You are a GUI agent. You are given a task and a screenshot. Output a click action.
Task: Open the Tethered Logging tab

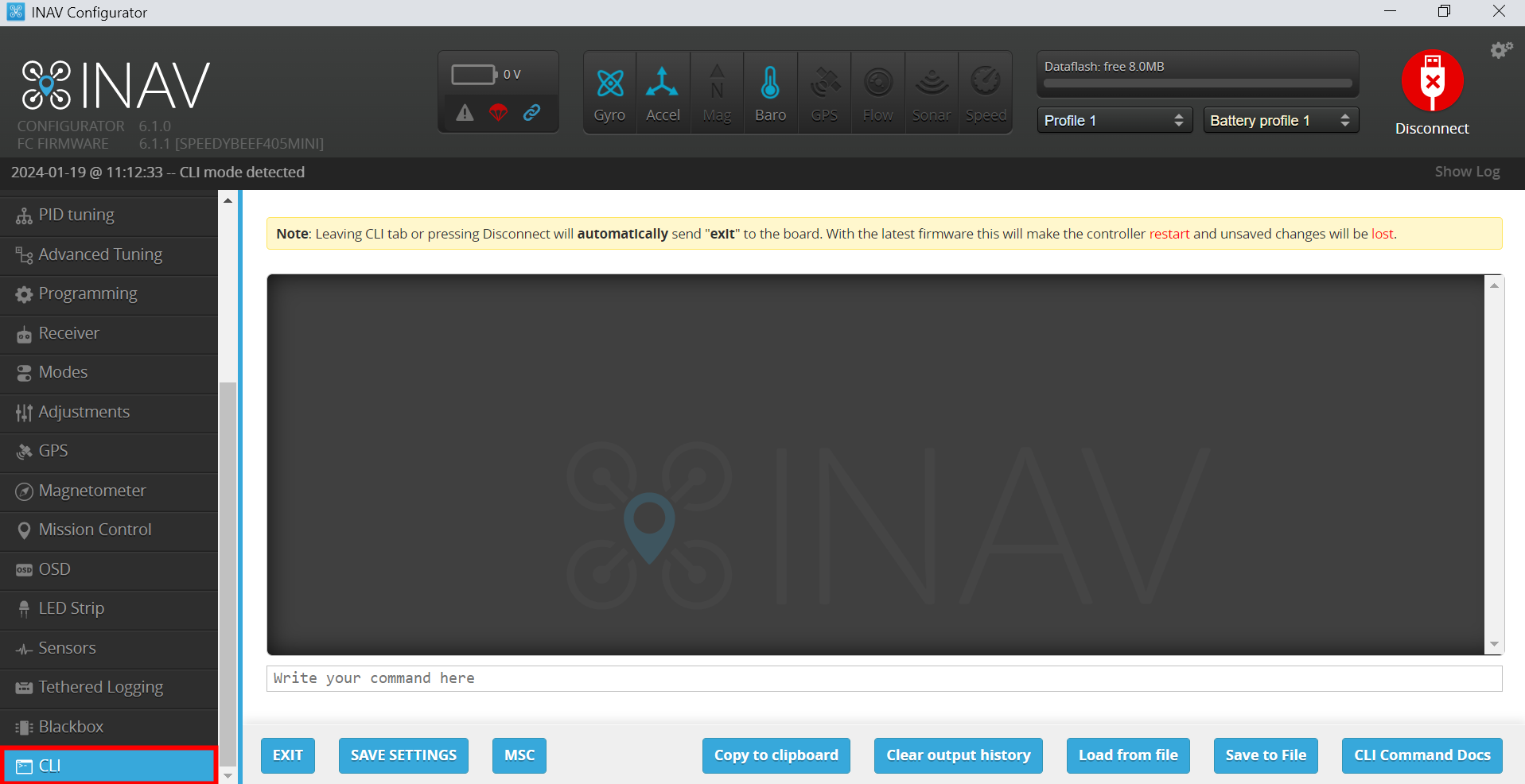(109, 688)
